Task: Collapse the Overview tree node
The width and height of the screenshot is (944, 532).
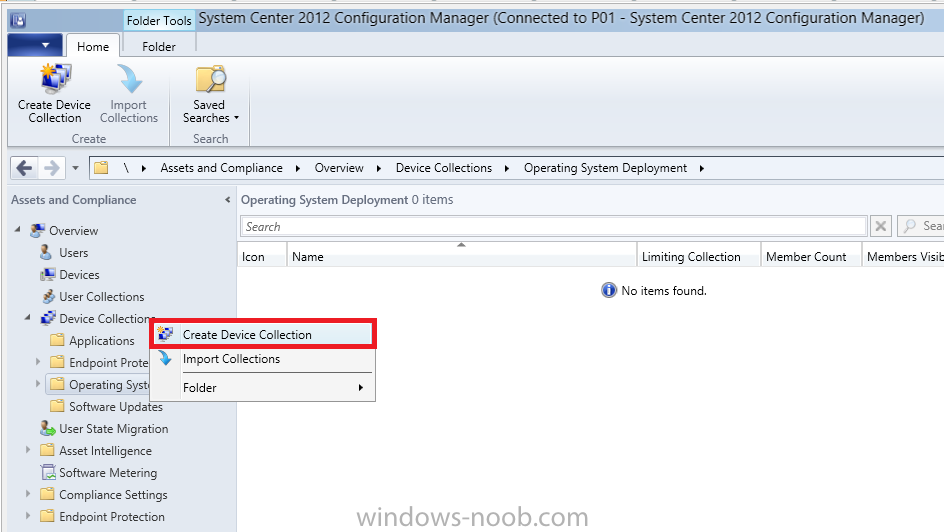Action: pyautogui.click(x=18, y=229)
